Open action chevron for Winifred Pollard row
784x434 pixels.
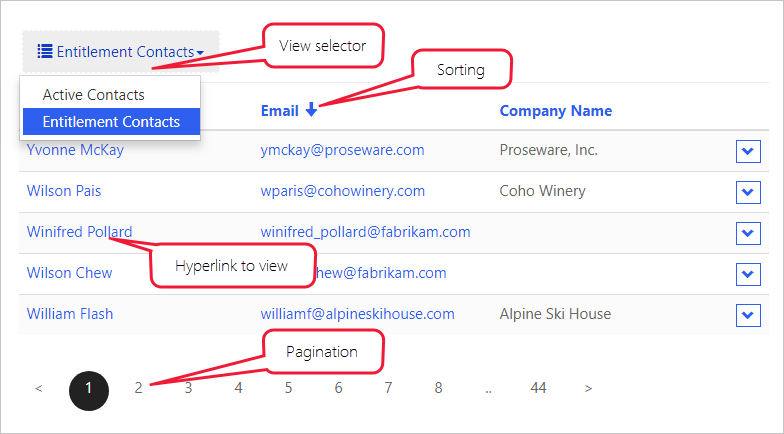click(748, 232)
